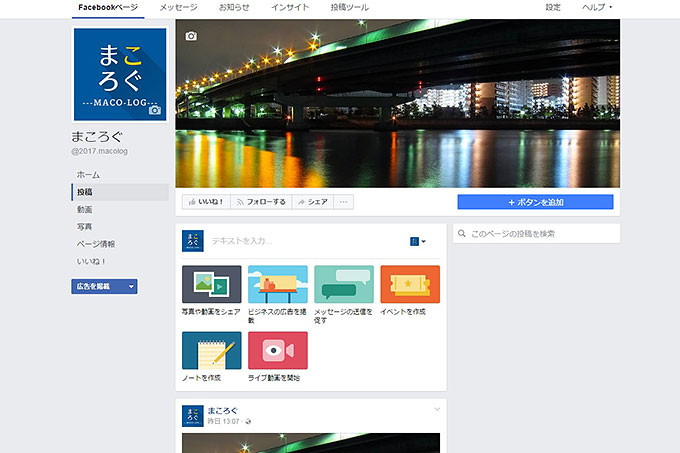Open the create note notepad tile
The width and height of the screenshot is (680, 453).
pos(212,350)
